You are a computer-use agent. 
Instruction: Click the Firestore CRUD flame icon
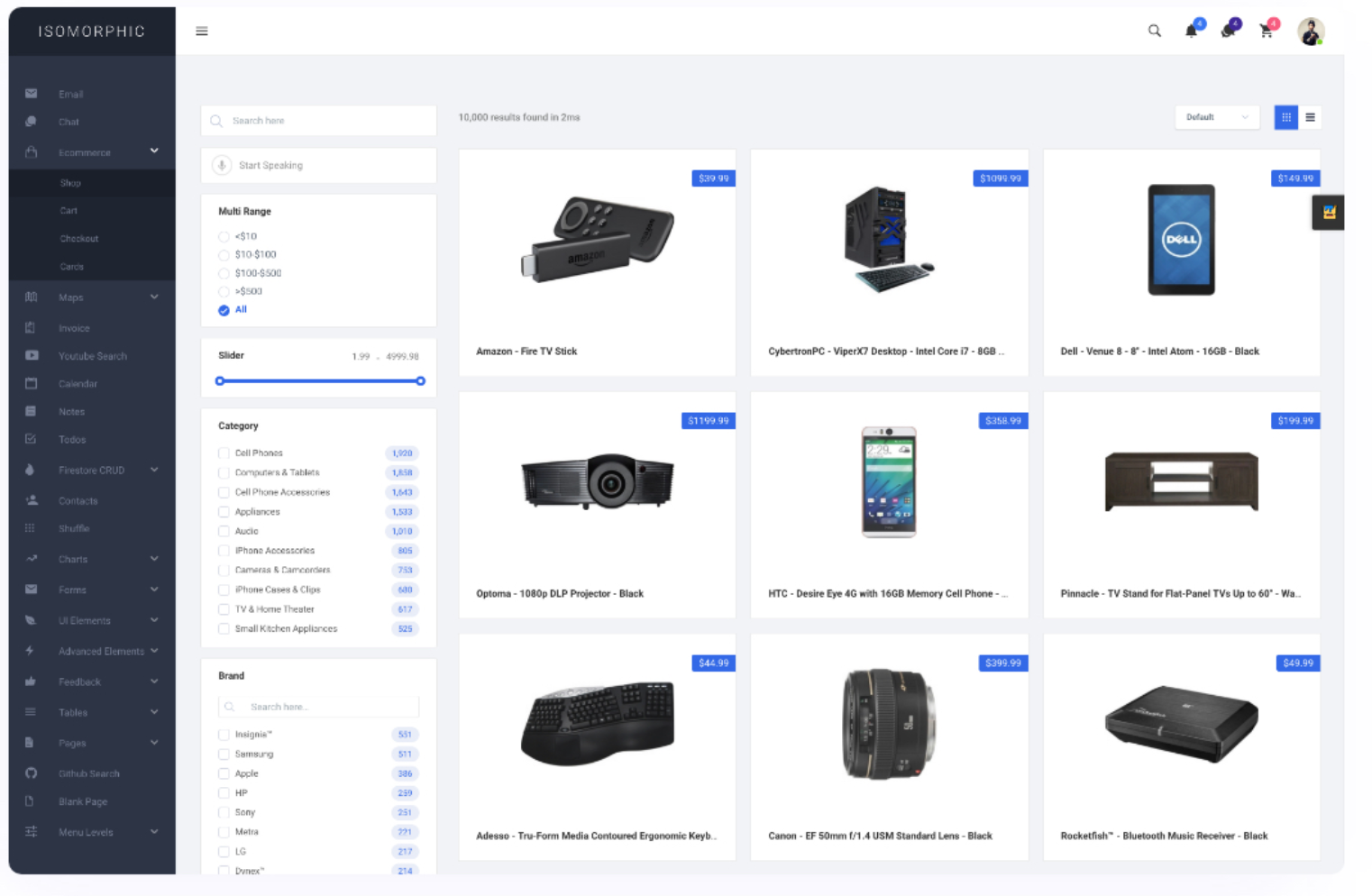(31, 471)
